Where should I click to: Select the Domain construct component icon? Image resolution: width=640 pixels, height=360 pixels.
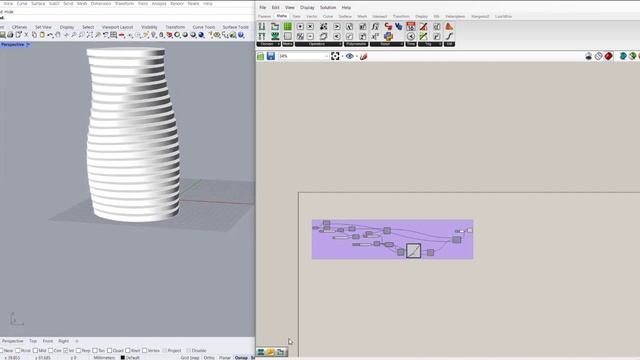262,27
